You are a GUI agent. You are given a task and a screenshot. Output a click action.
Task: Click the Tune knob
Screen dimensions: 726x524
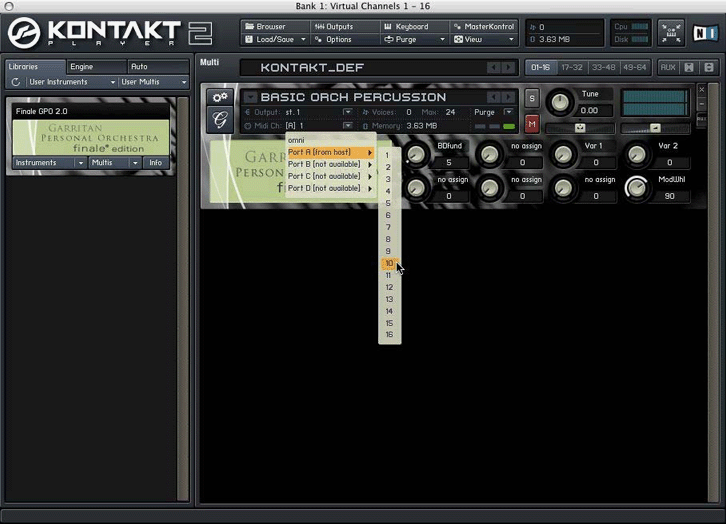(x=559, y=102)
